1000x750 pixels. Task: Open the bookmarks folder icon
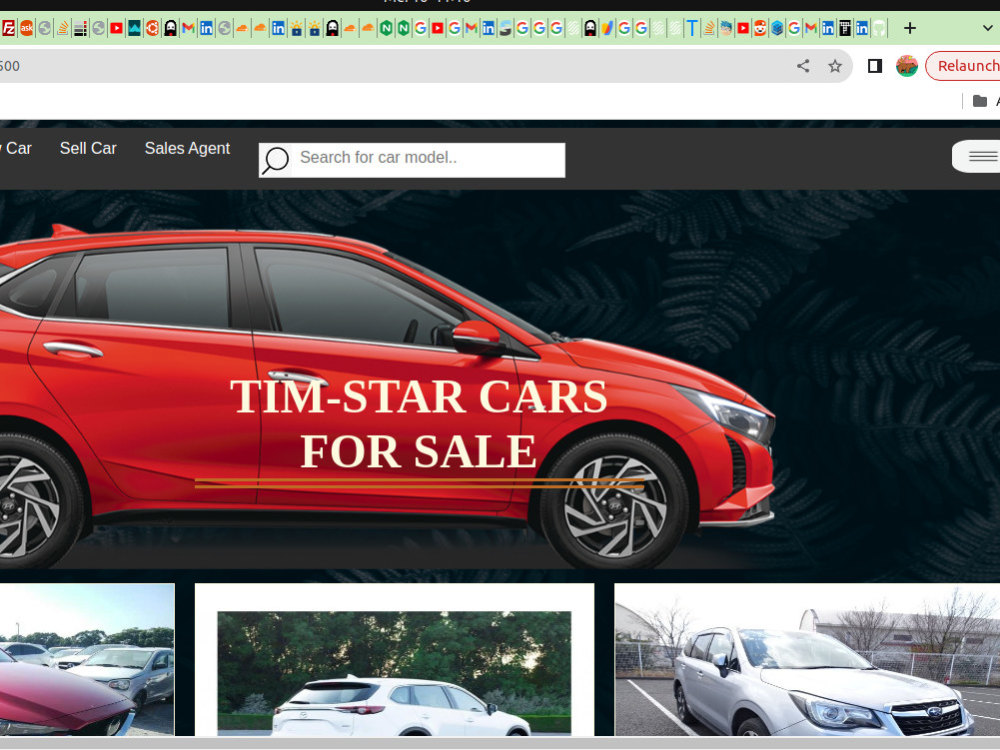point(980,101)
